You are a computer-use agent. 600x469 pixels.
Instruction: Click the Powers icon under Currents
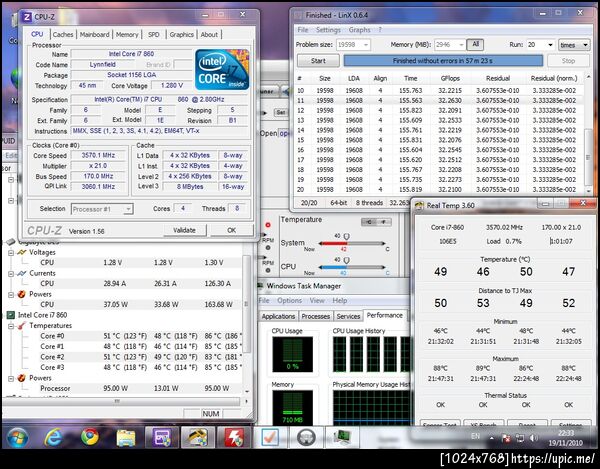coord(22,294)
